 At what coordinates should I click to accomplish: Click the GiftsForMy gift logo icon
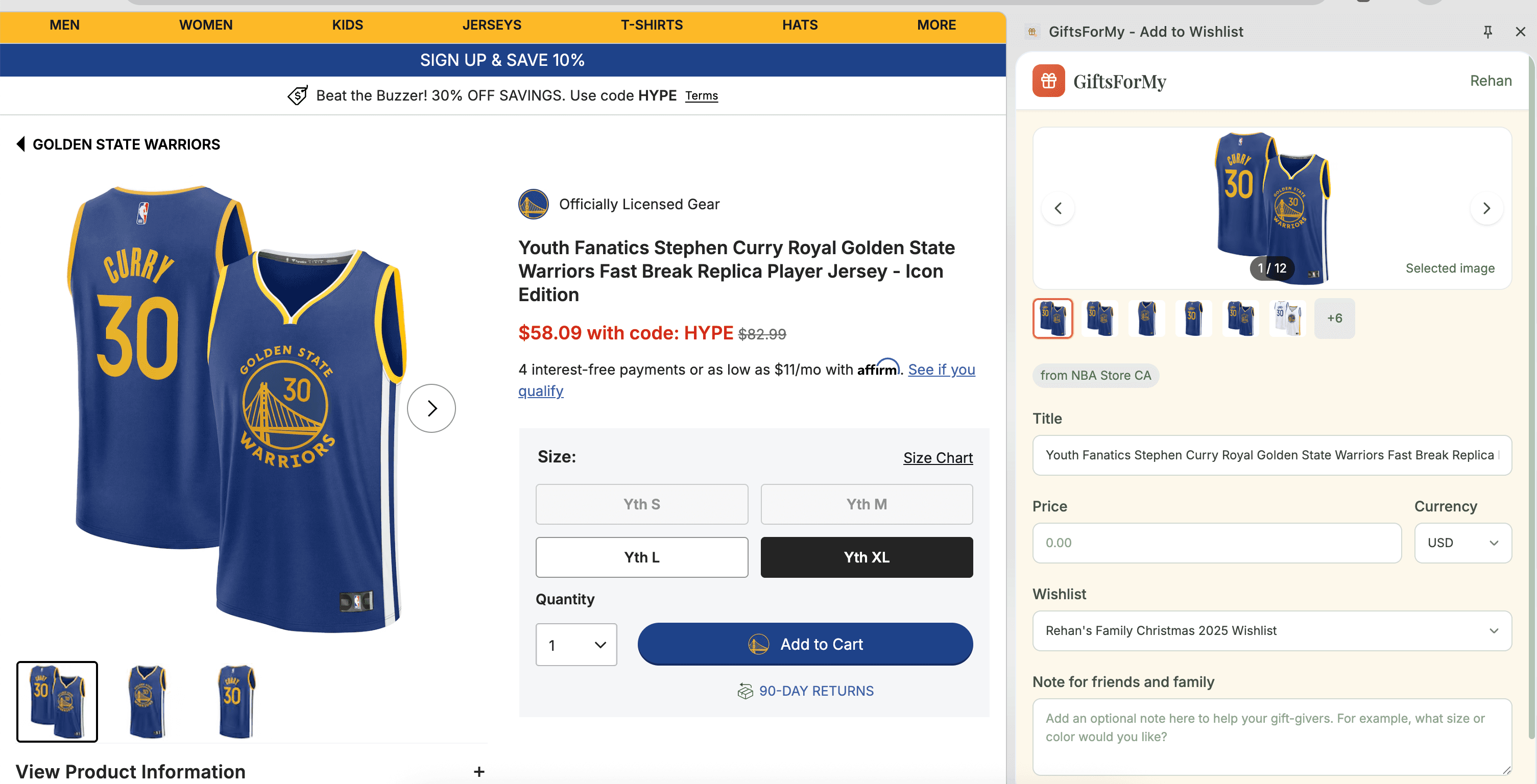[1048, 81]
